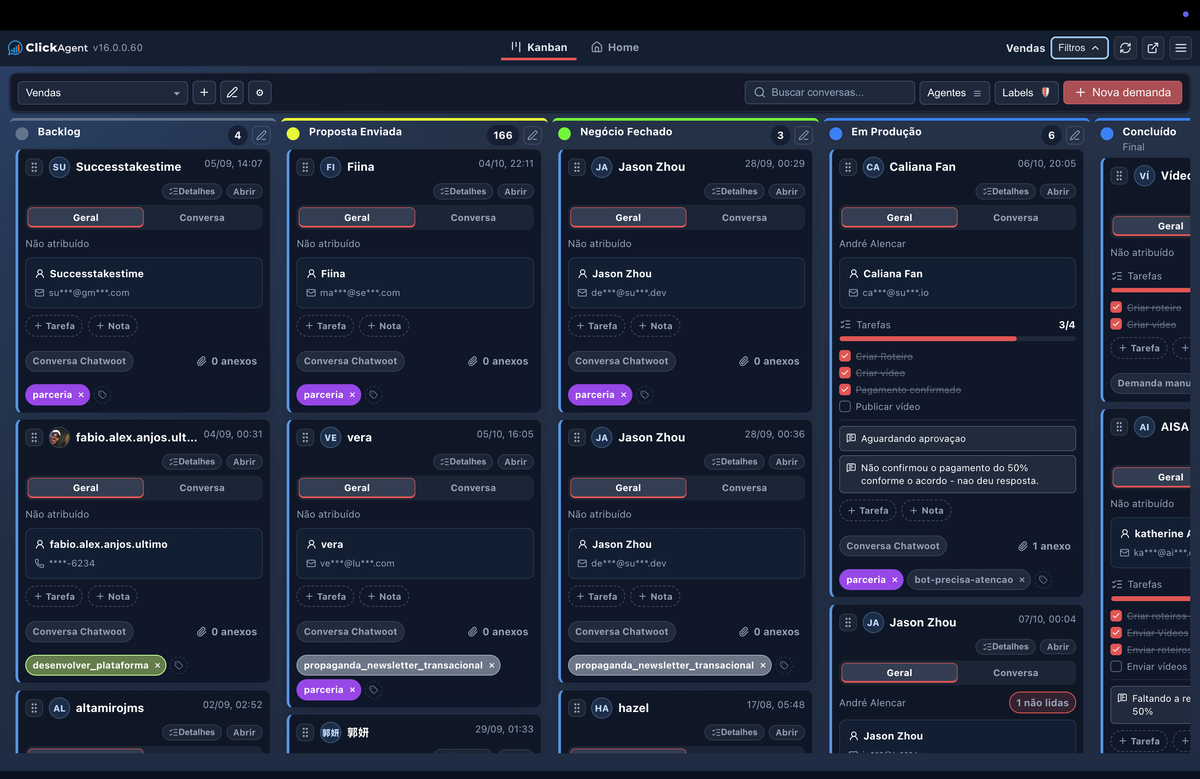Screen dimensions: 1200x779
Task: Click the Proposta Enviada count badge 166
Action: (503, 136)
